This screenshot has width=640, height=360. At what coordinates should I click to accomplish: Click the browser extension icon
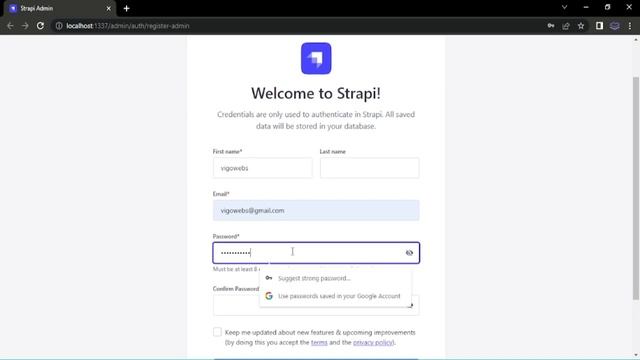614,26
